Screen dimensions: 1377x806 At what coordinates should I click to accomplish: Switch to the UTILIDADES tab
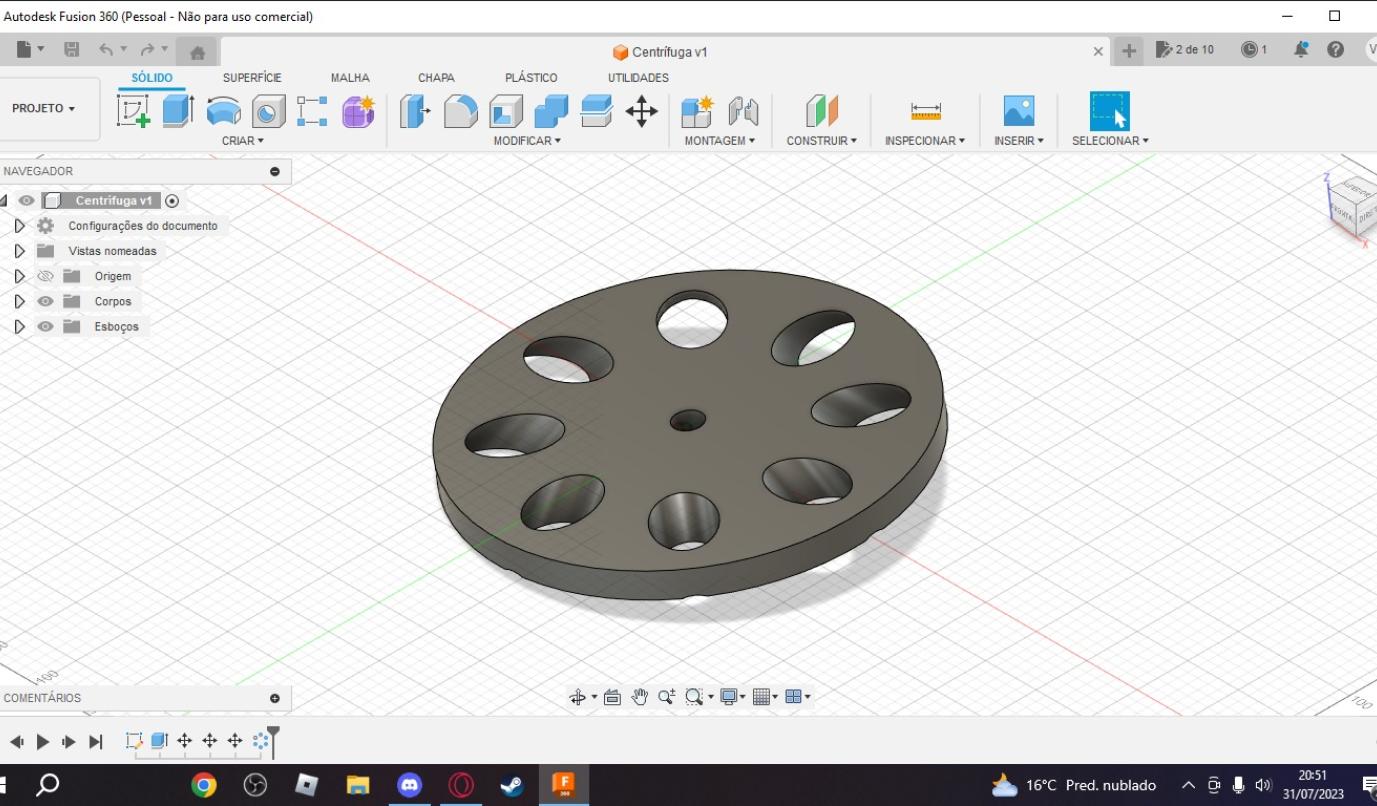638,78
